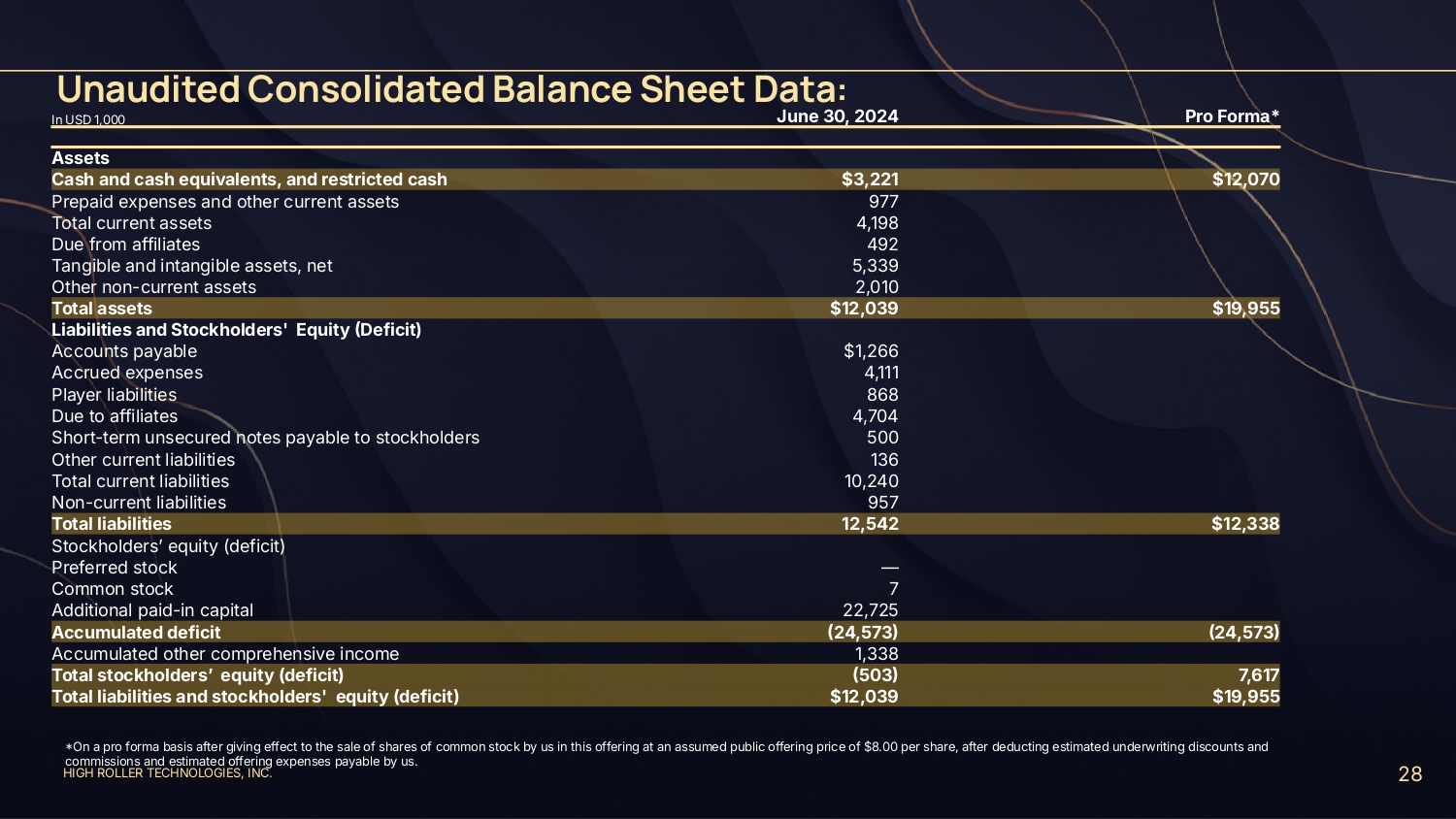Select the 'Accumulated deficit' highlighted row label
The width and height of the screenshot is (1456, 819).
click(x=136, y=633)
